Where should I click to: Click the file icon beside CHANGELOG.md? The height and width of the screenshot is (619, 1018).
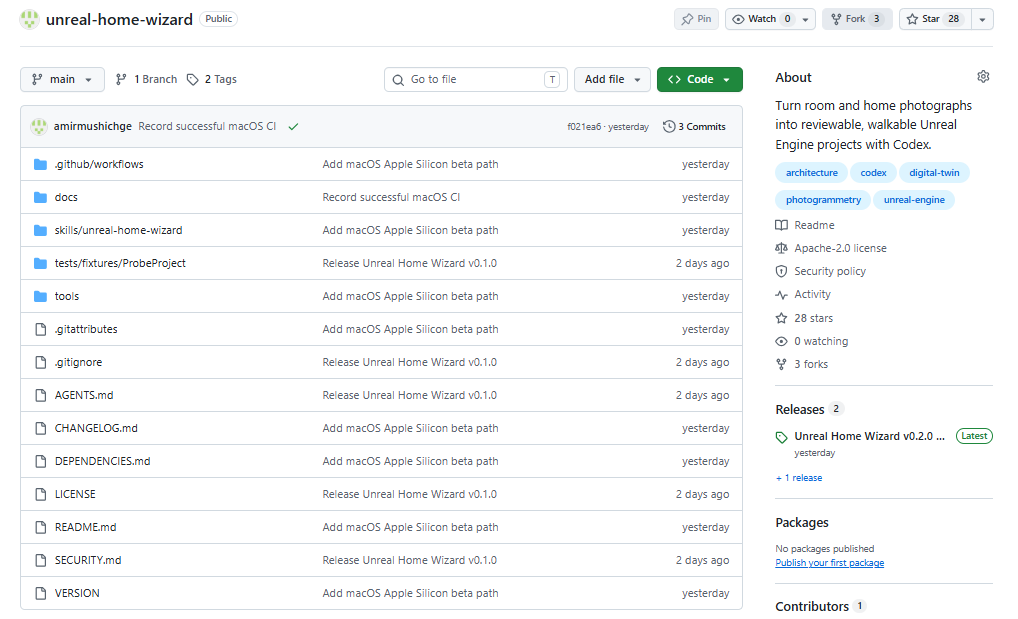[41, 429]
